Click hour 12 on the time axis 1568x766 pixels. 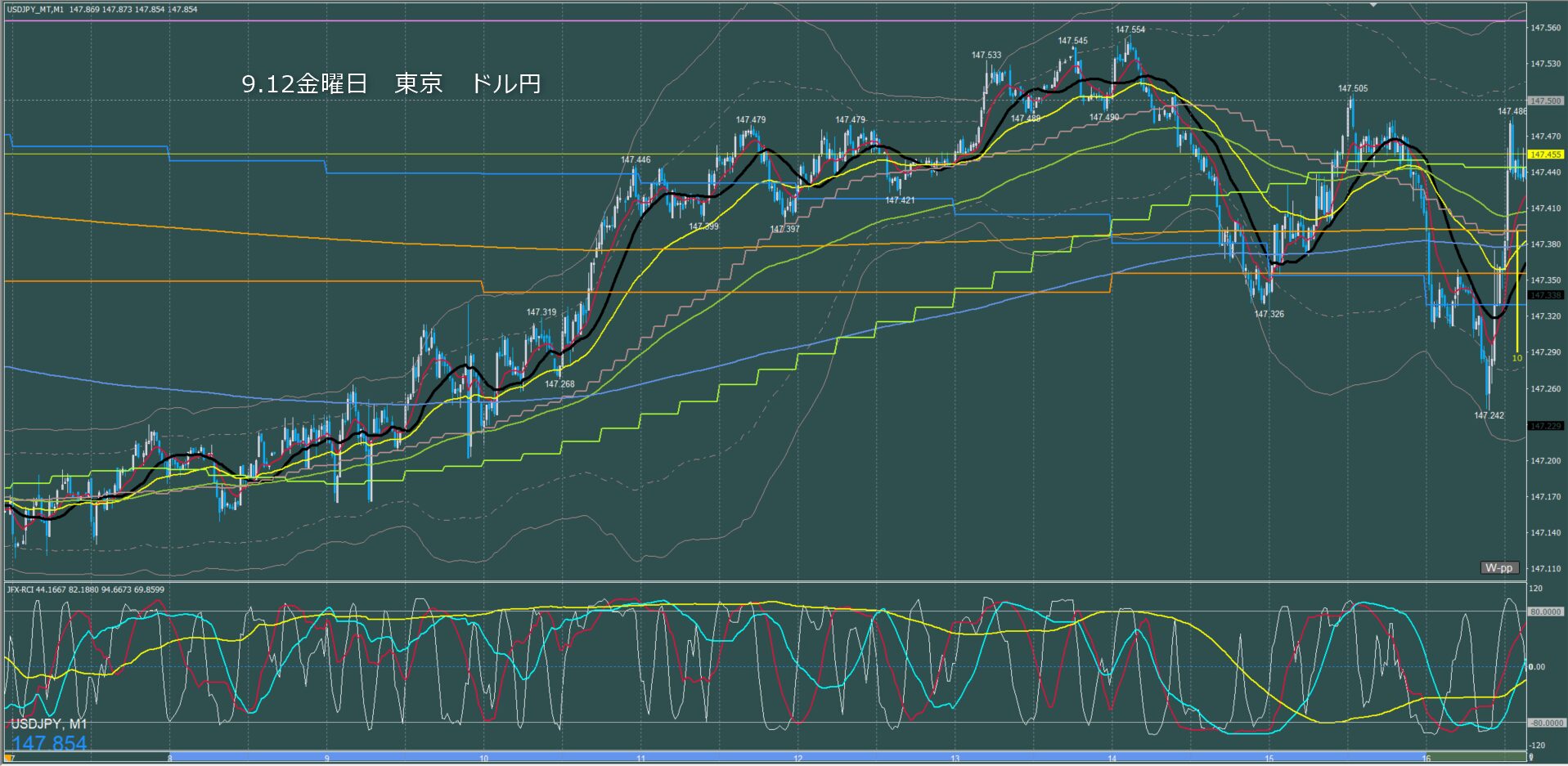tap(797, 759)
